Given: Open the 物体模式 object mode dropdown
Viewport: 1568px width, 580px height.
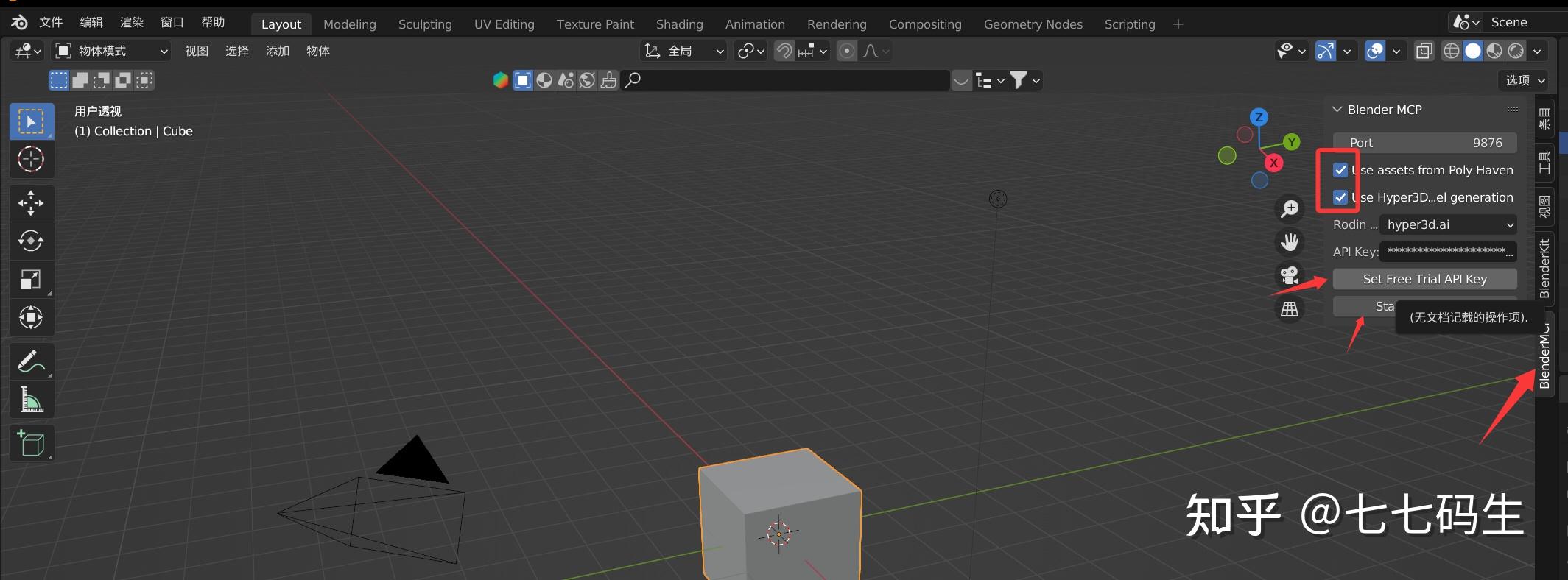Looking at the screenshot, I should [113, 51].
